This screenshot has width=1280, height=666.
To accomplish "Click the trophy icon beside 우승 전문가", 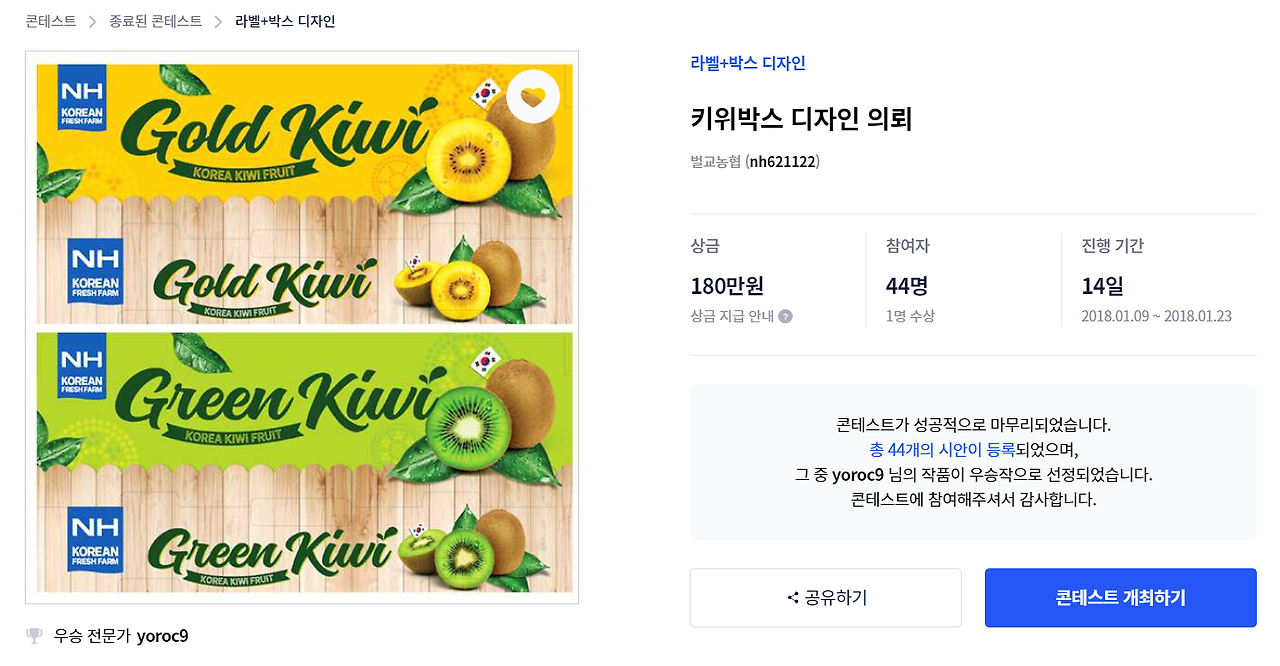I will click(35, 636).
